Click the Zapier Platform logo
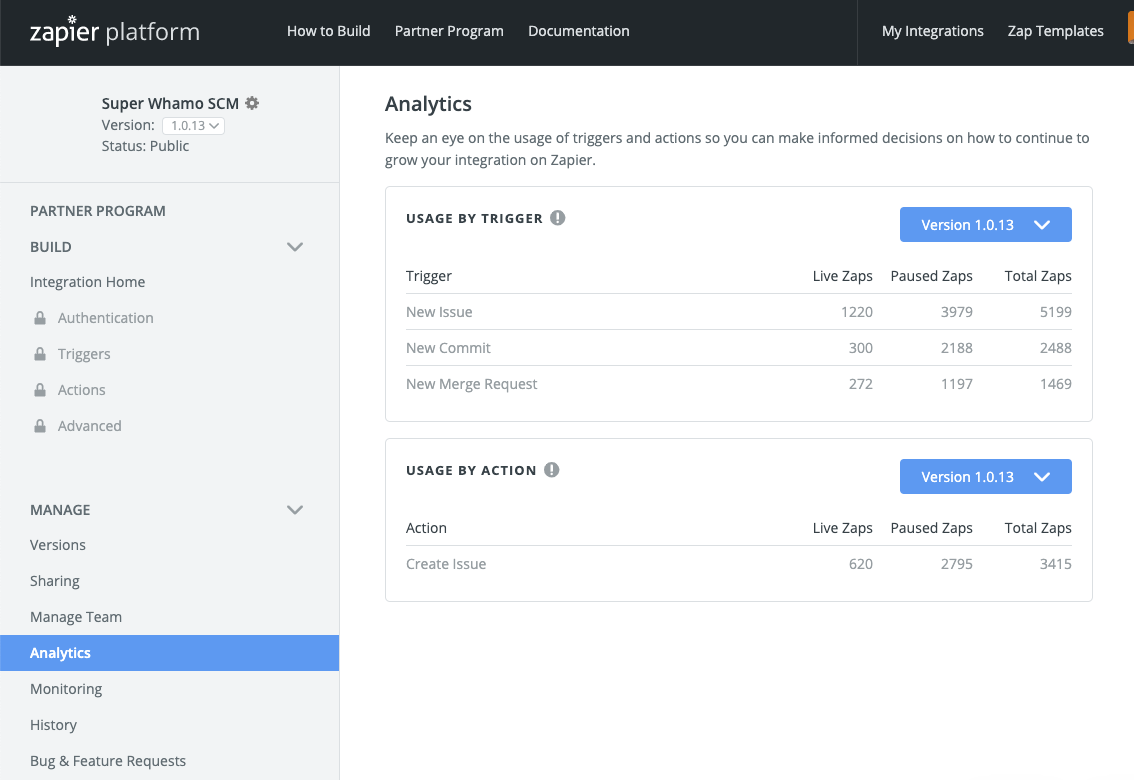Viewport: 1134px width, 780px height. tap(115, 32)
